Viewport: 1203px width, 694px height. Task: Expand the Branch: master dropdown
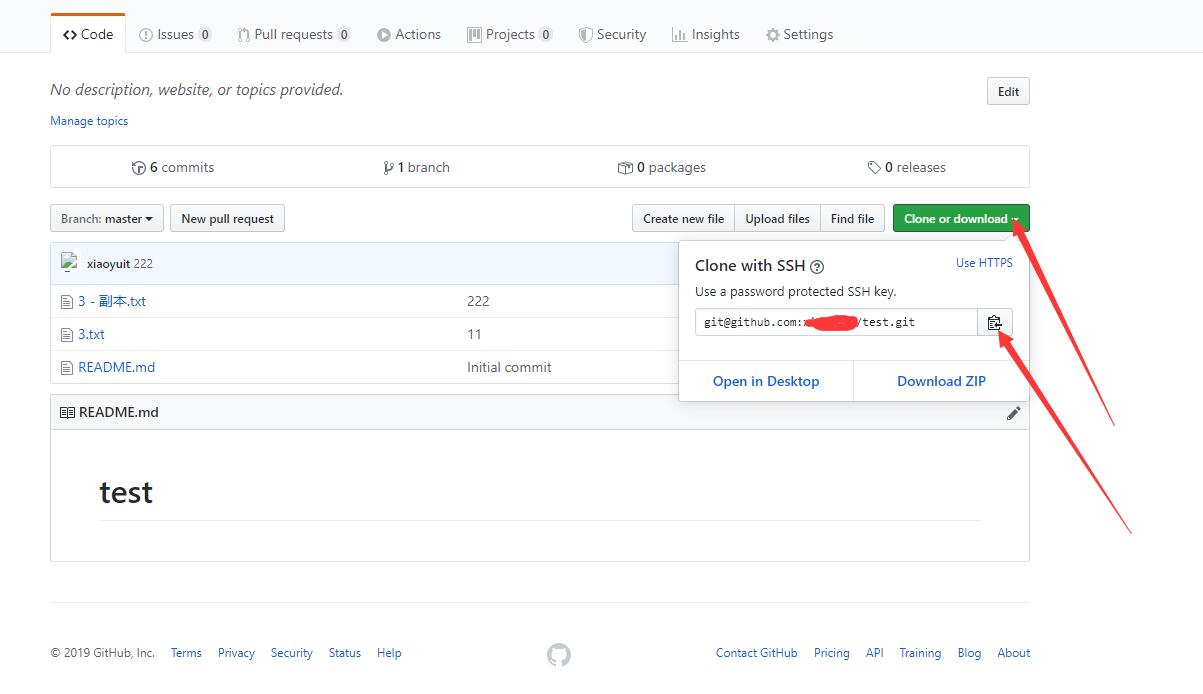pos(107,219)
